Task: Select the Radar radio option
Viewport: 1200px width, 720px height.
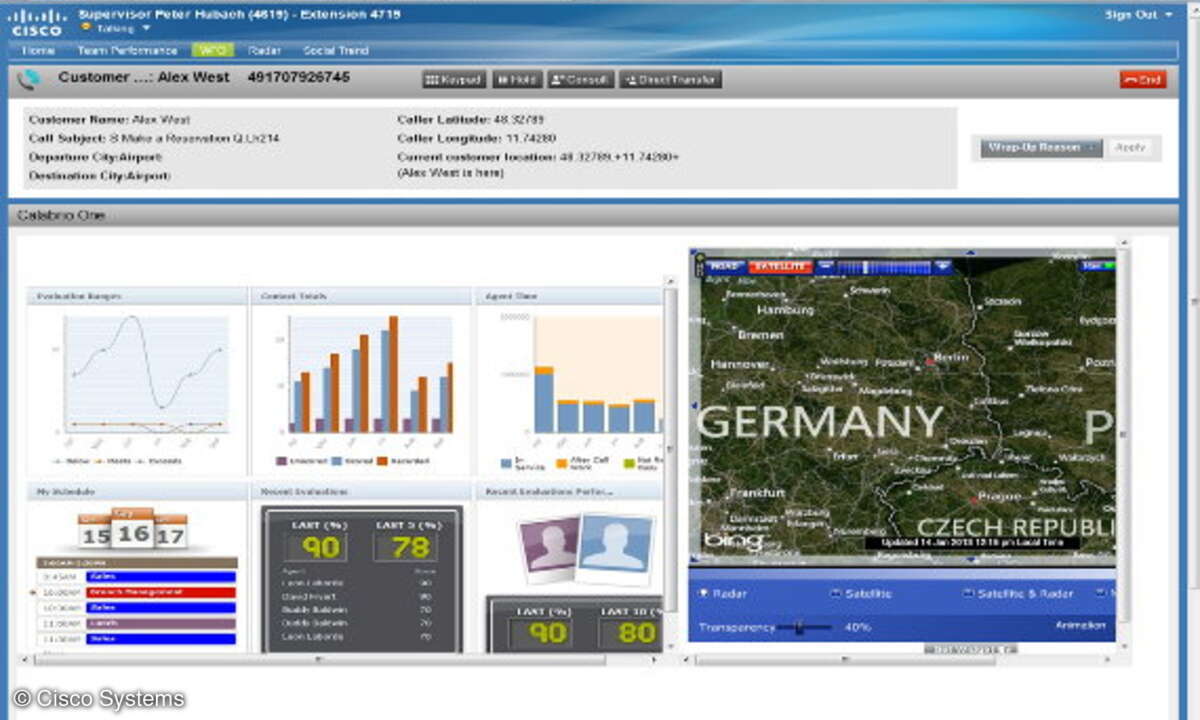Action: coord(723,594)
